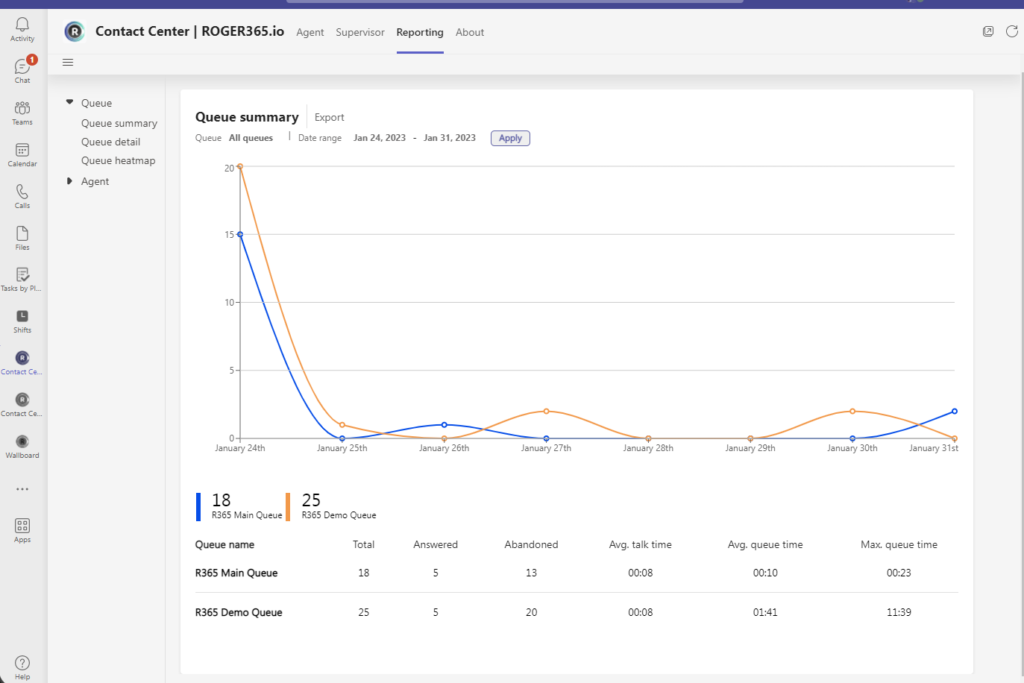Image resolution: width=1024 pixels, height=683 pixels.
Task: Expand the Agent section in the sidebar
Action: point(69,181)
